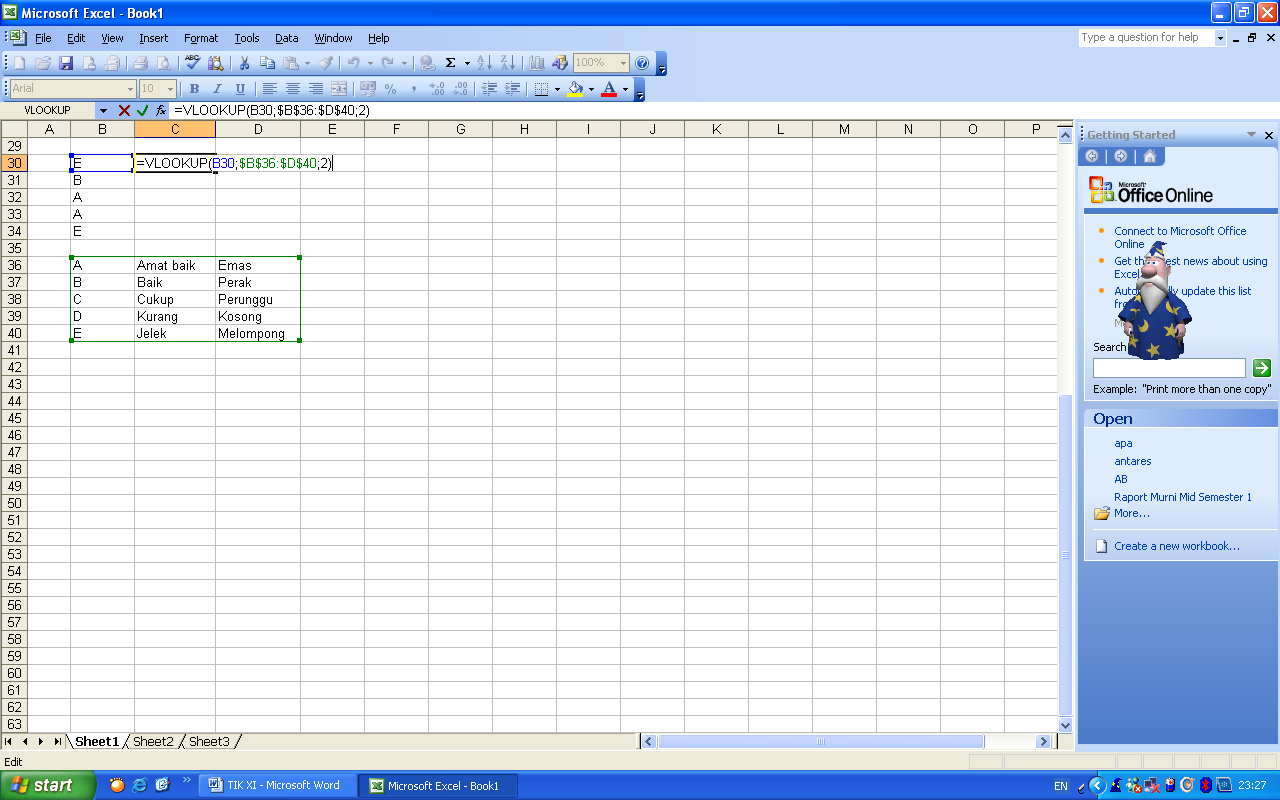
Task: Open the Insert Function fx dialog
Action: tap(161, 110)
